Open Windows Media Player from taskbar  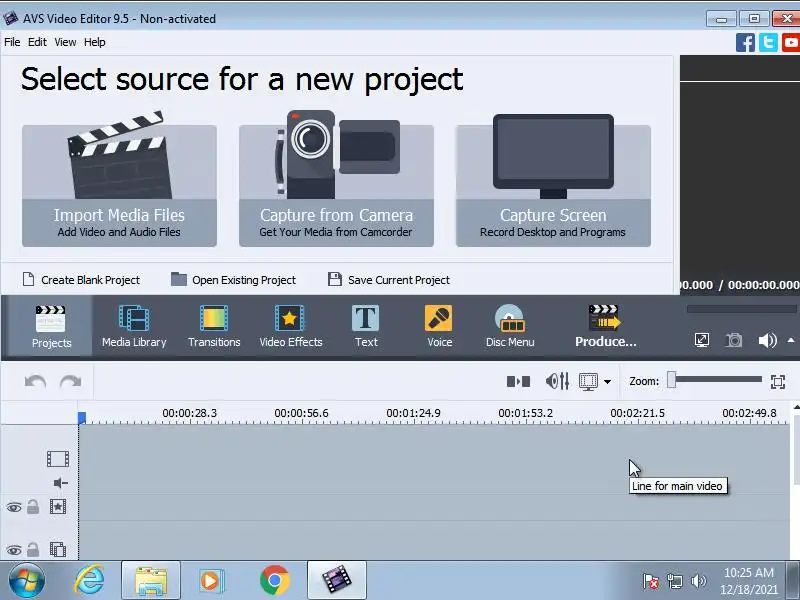(211, 581)
